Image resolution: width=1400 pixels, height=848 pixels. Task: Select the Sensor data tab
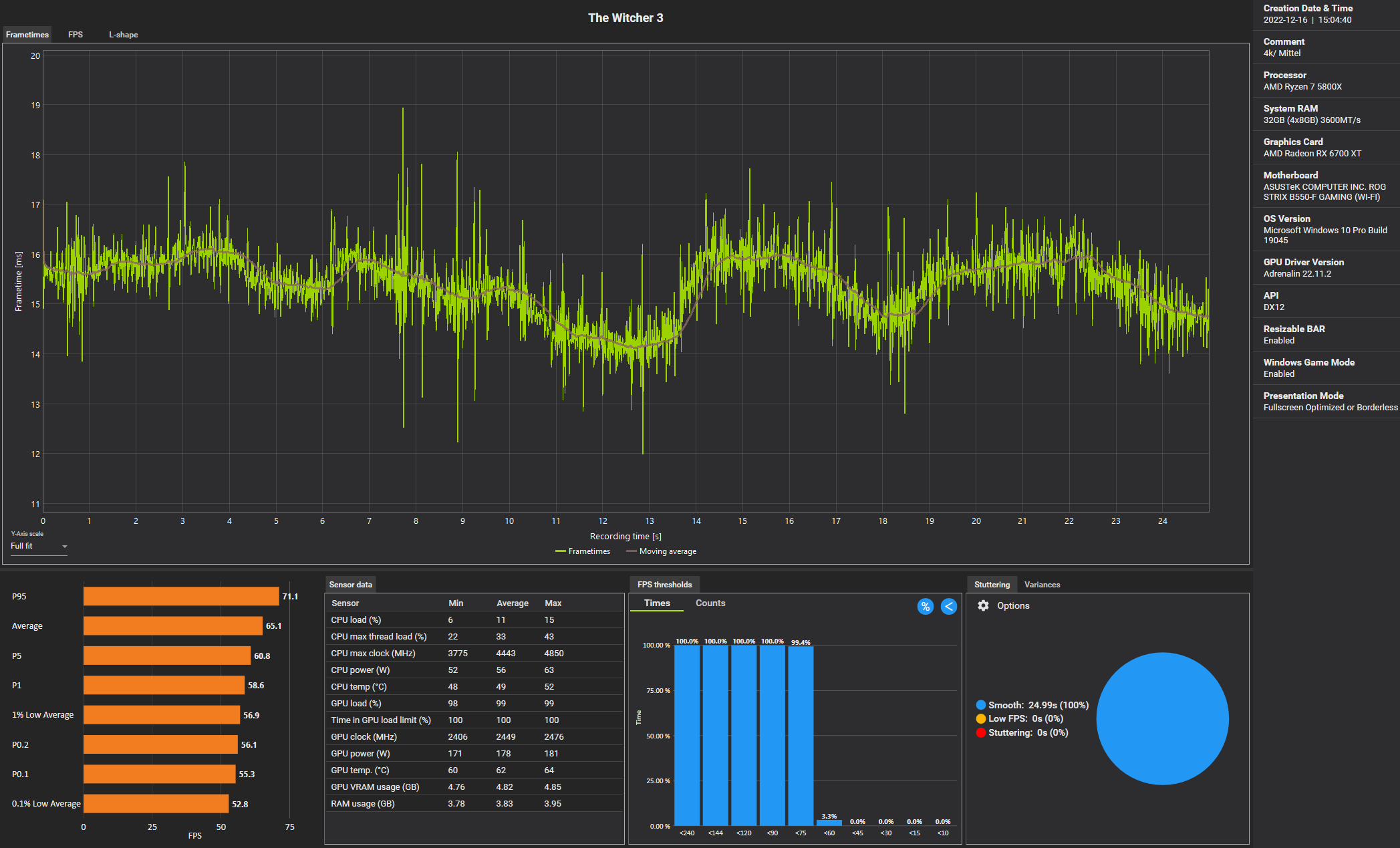tap(350, 585)
